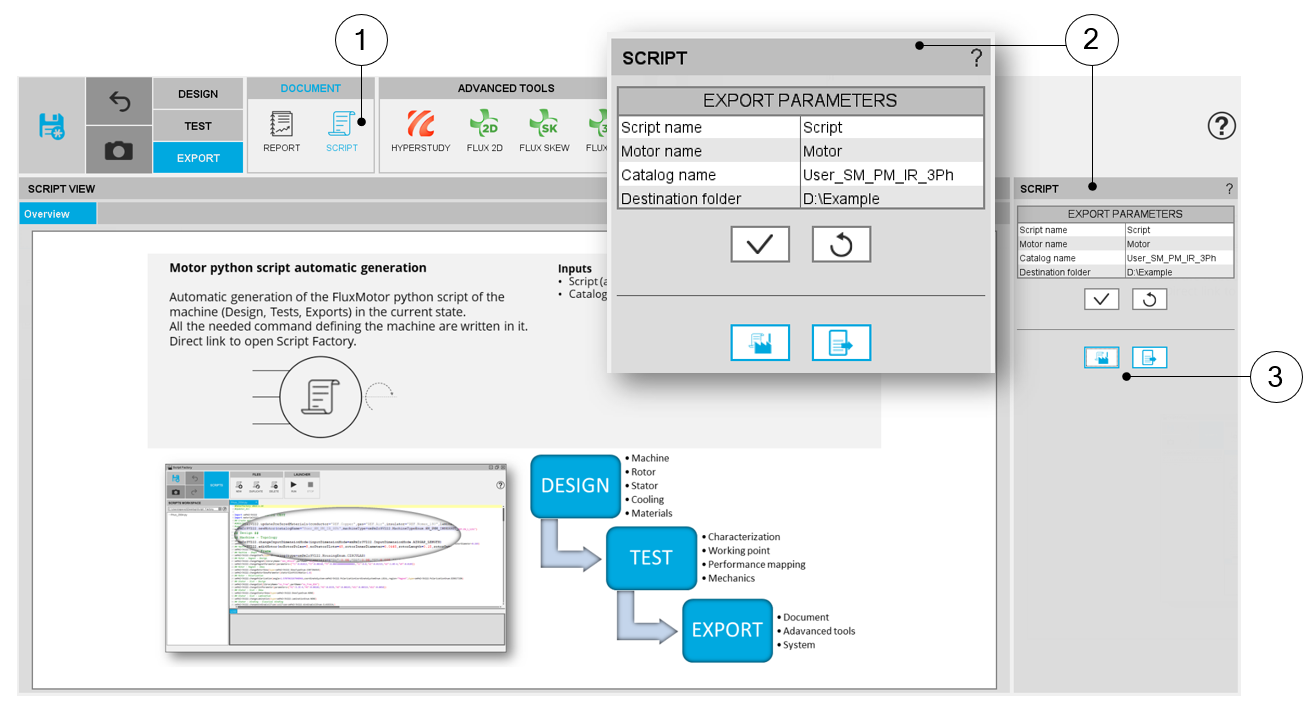The height and width of the screenshot is (718, 1315).
Task: Click the Script Factory screenshot thumbnail
Action: (336, 558)
